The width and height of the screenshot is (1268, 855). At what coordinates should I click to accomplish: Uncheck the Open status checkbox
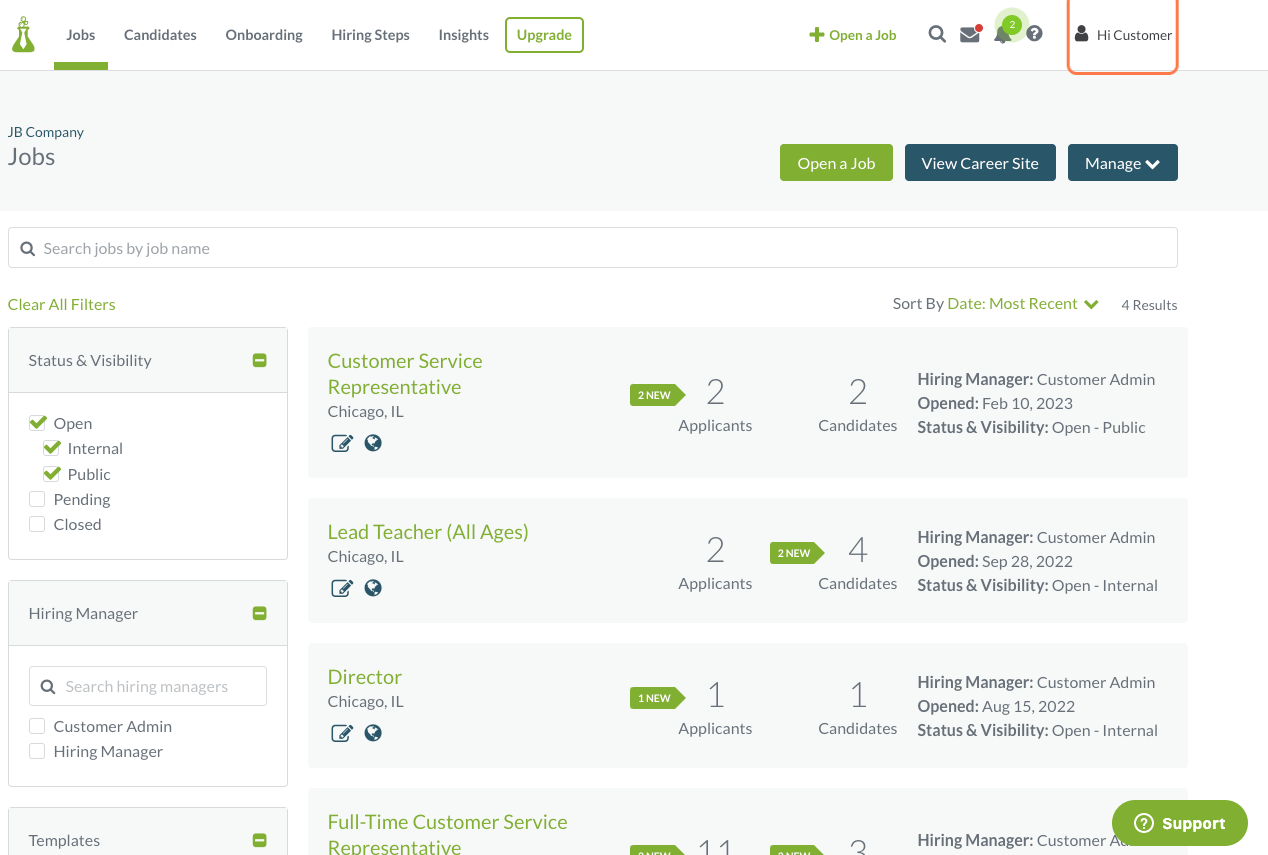click(x=38, y=423)
